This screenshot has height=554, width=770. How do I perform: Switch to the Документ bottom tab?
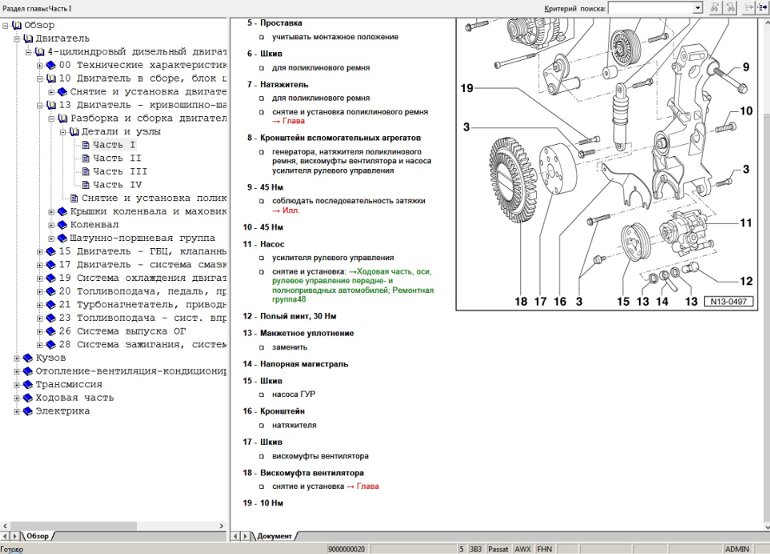[274, 536]
